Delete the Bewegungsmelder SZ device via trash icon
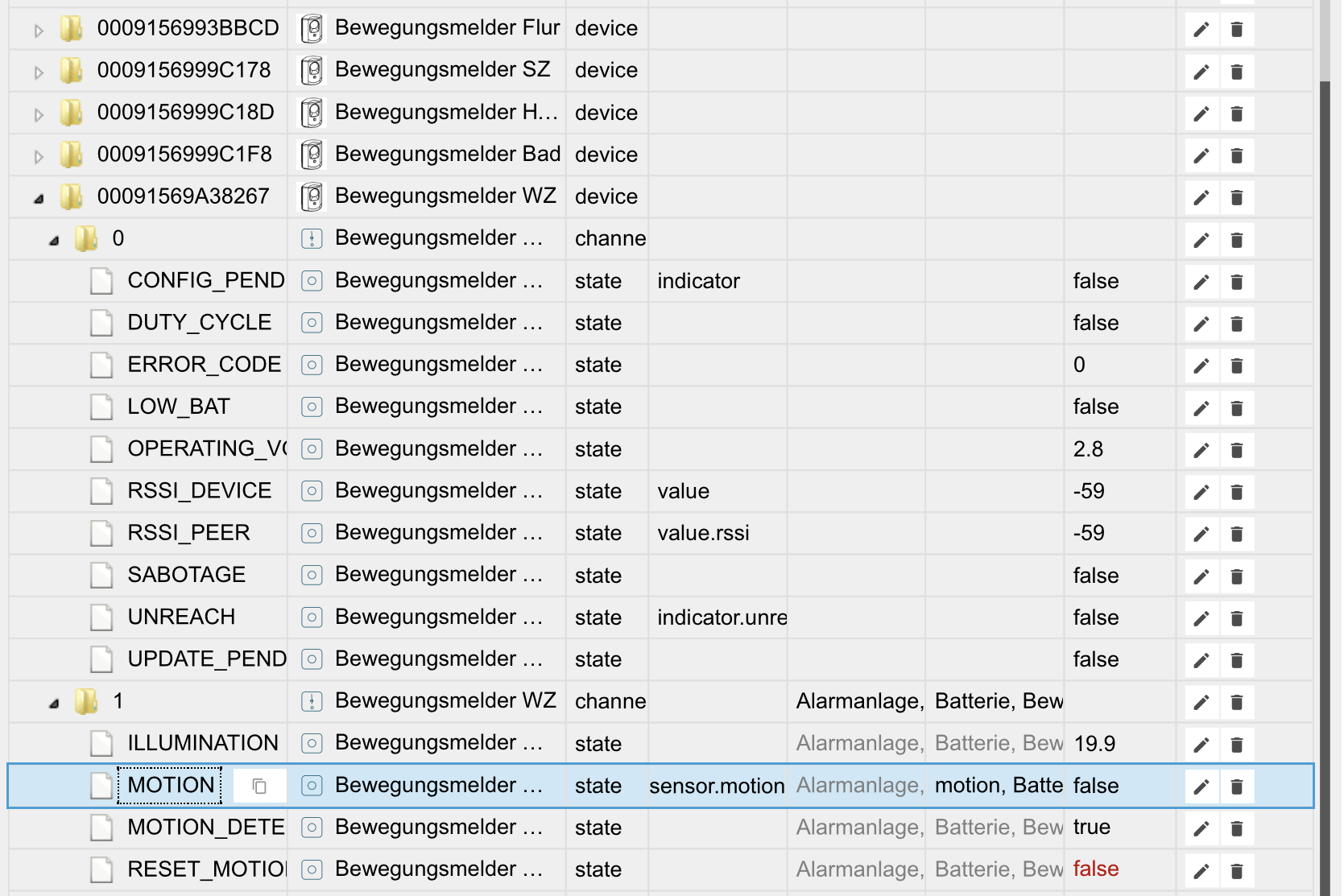This screenshot has height=896, width=1344. pos(1237,72)
